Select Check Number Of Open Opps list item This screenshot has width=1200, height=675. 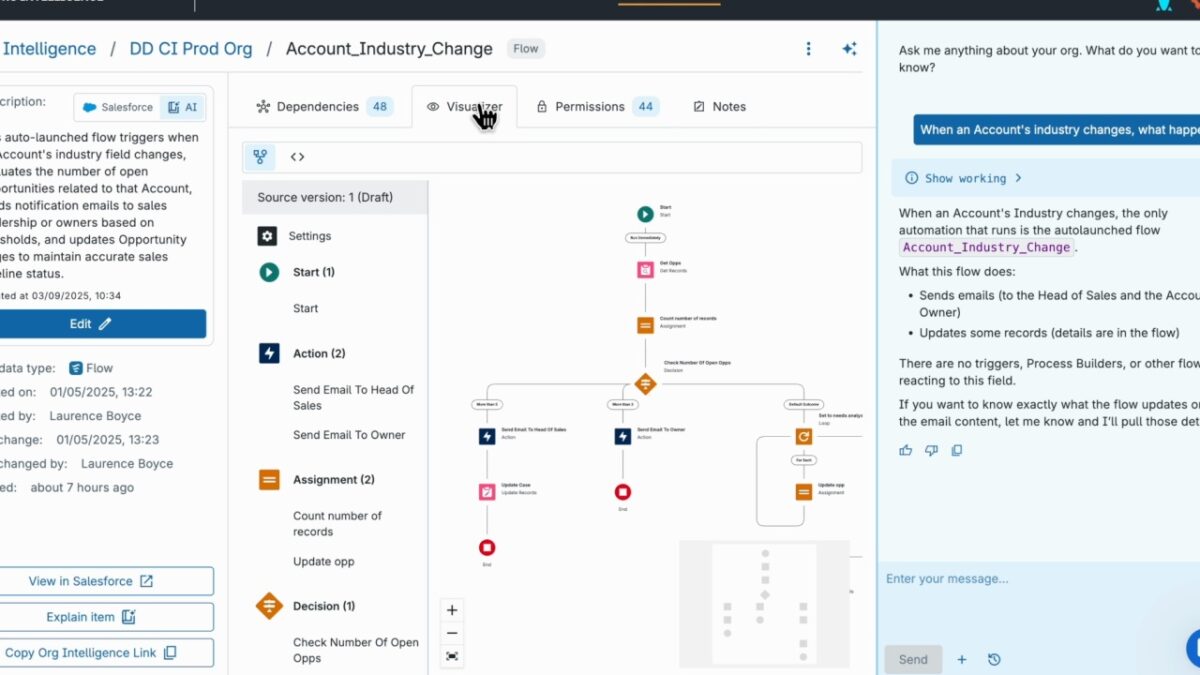(x=355, y=650)
